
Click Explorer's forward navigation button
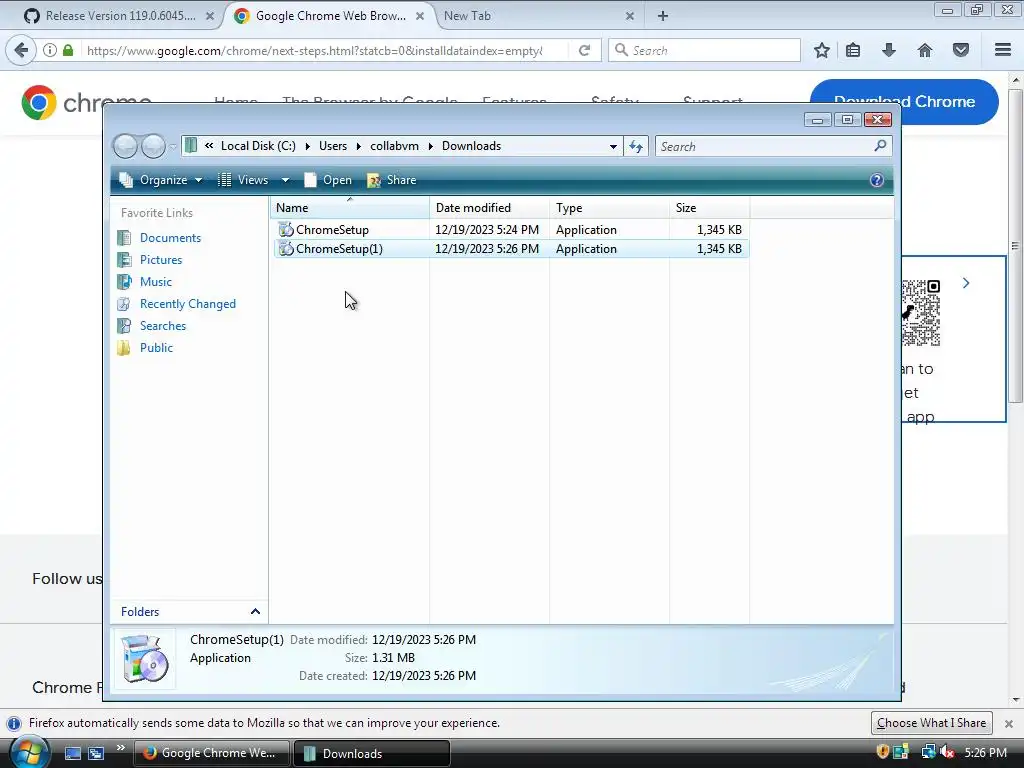coord(153,146)
